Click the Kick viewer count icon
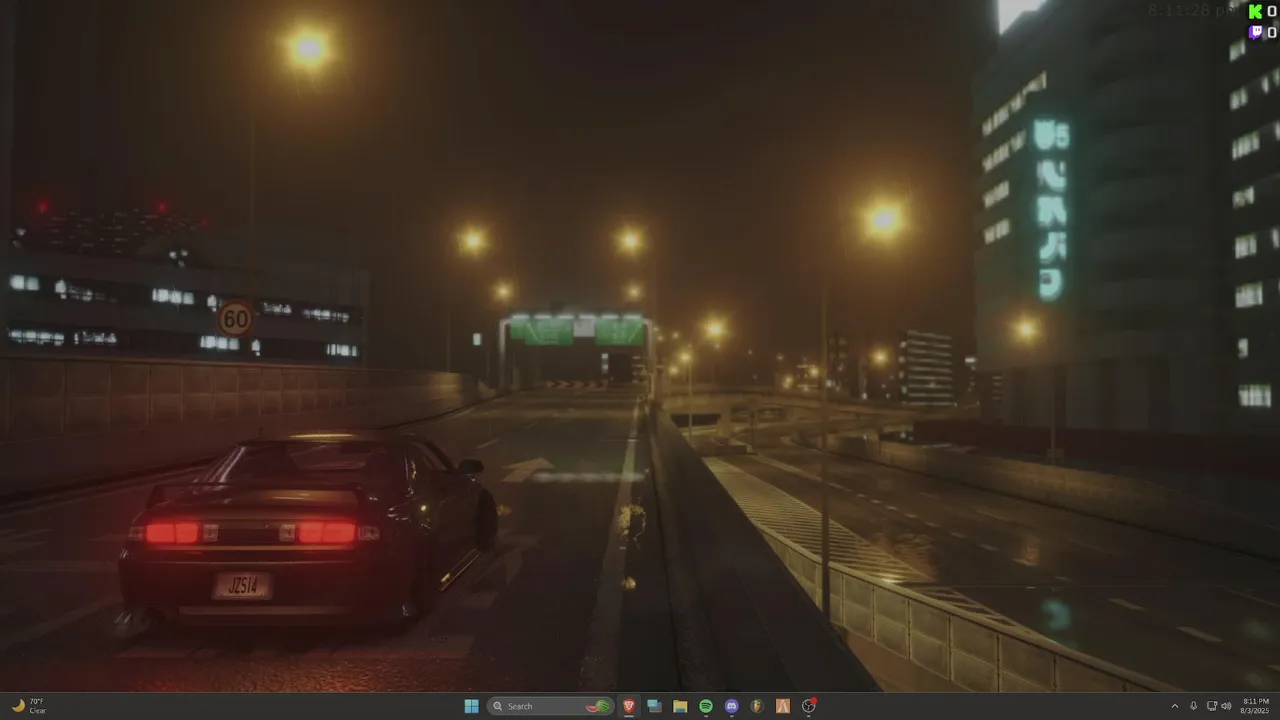Viewport: 1280px width, 720px height. coord(1256,11)
